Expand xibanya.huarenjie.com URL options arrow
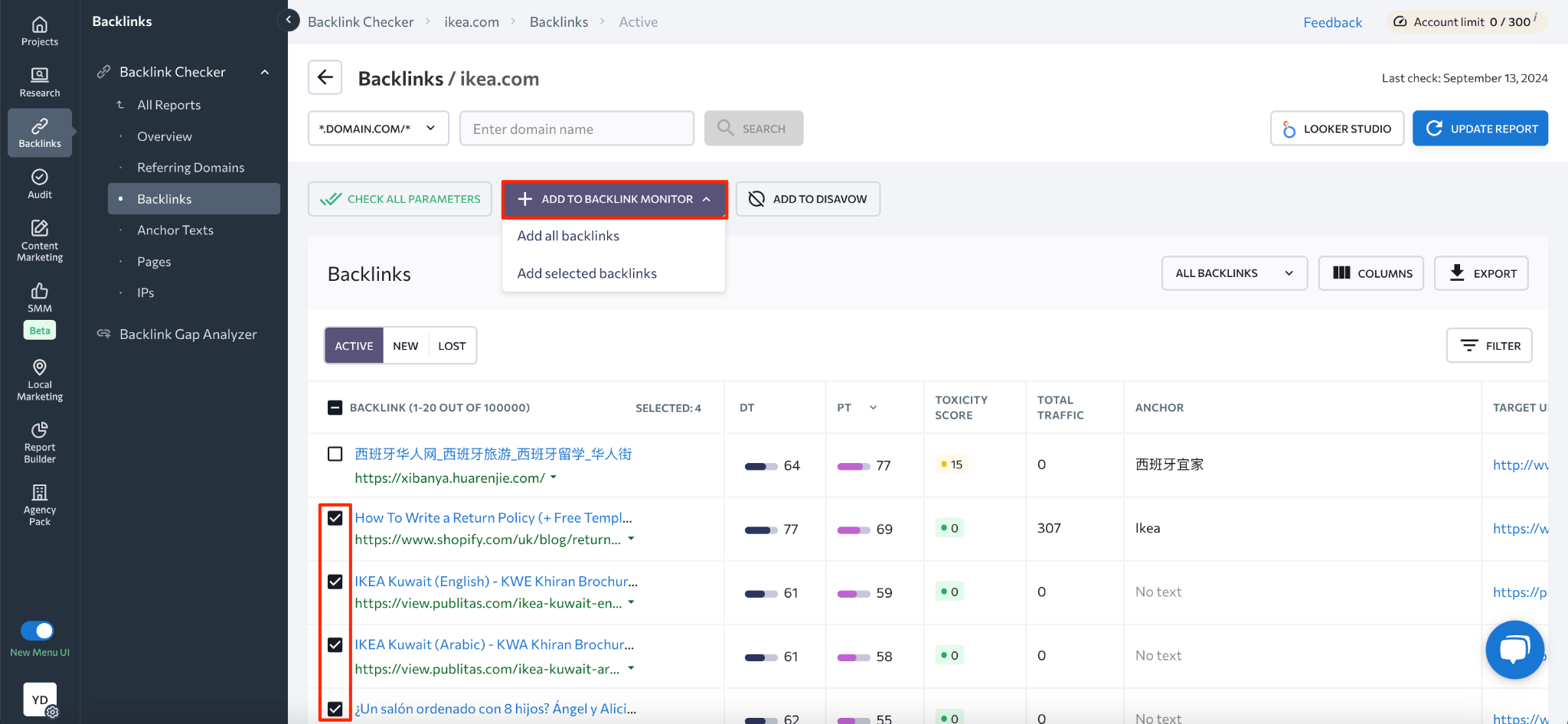The image size is (1568, 724). pos(554,478)
